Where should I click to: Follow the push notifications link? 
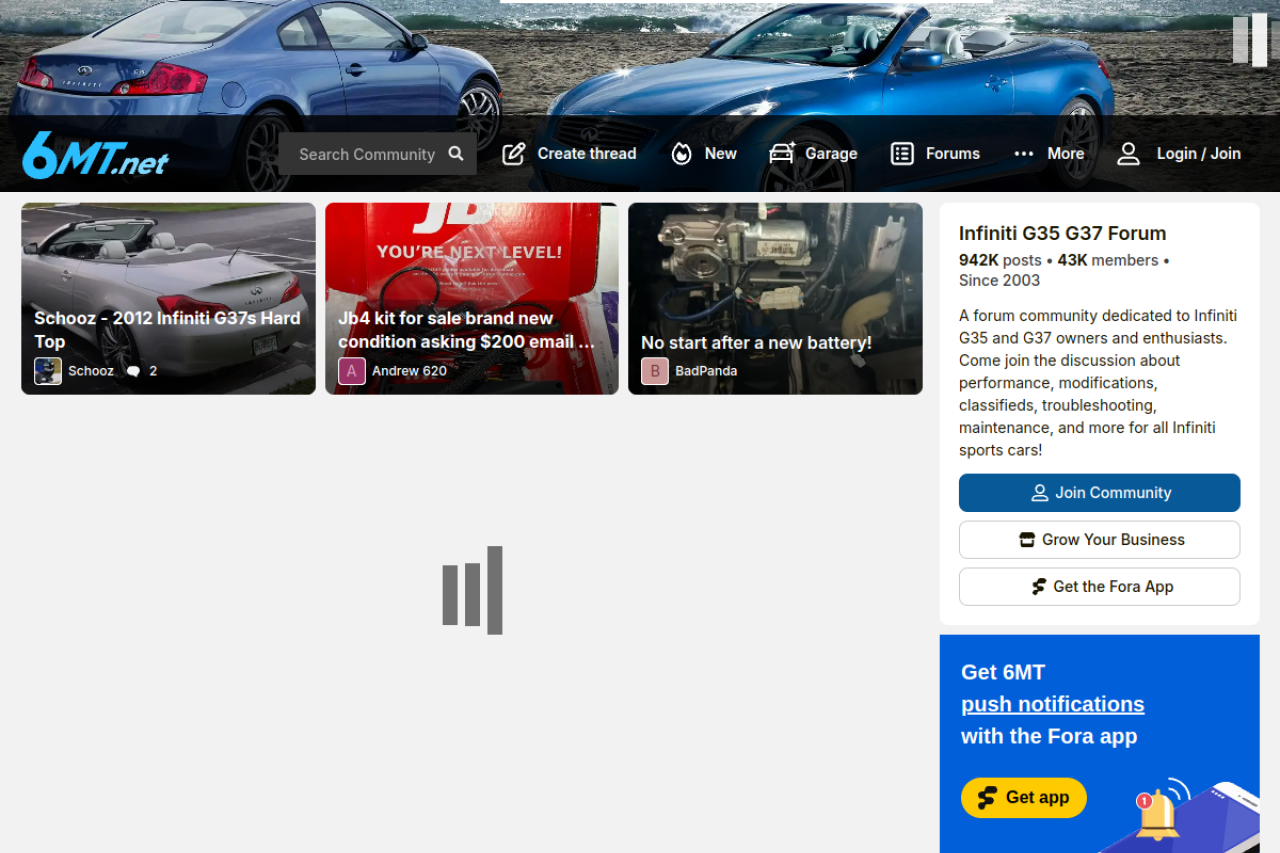1052,704
